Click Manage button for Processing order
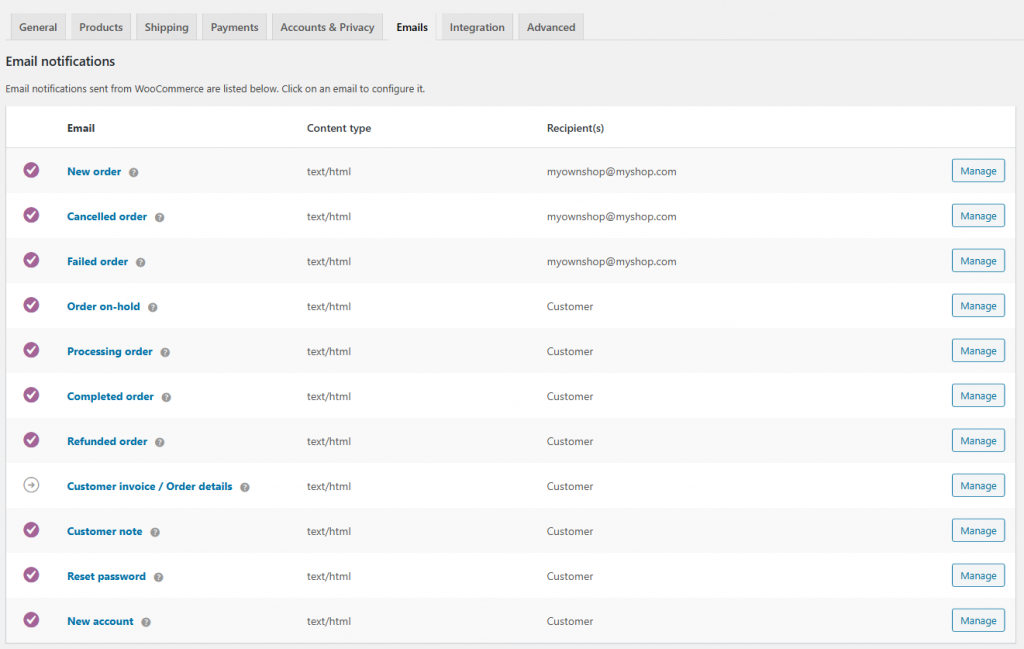 (x=978, y=351)
